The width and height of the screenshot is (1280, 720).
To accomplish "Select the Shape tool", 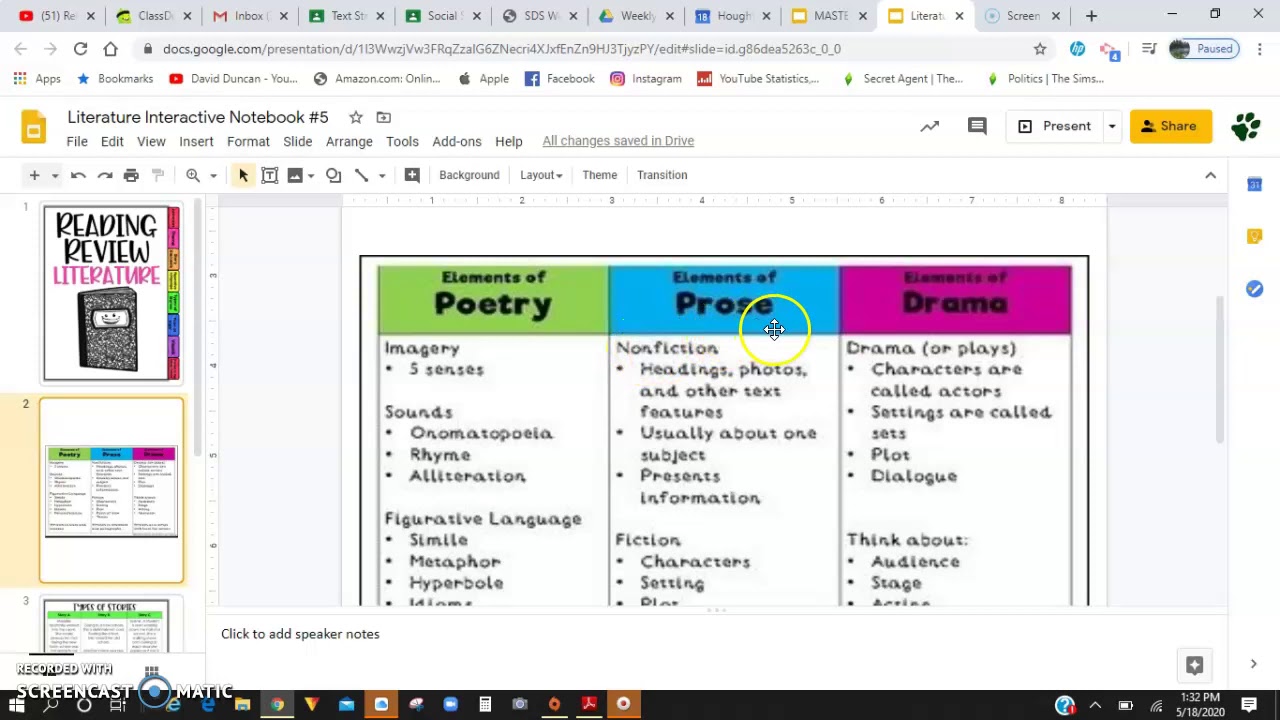I will (x=334, y=175).
